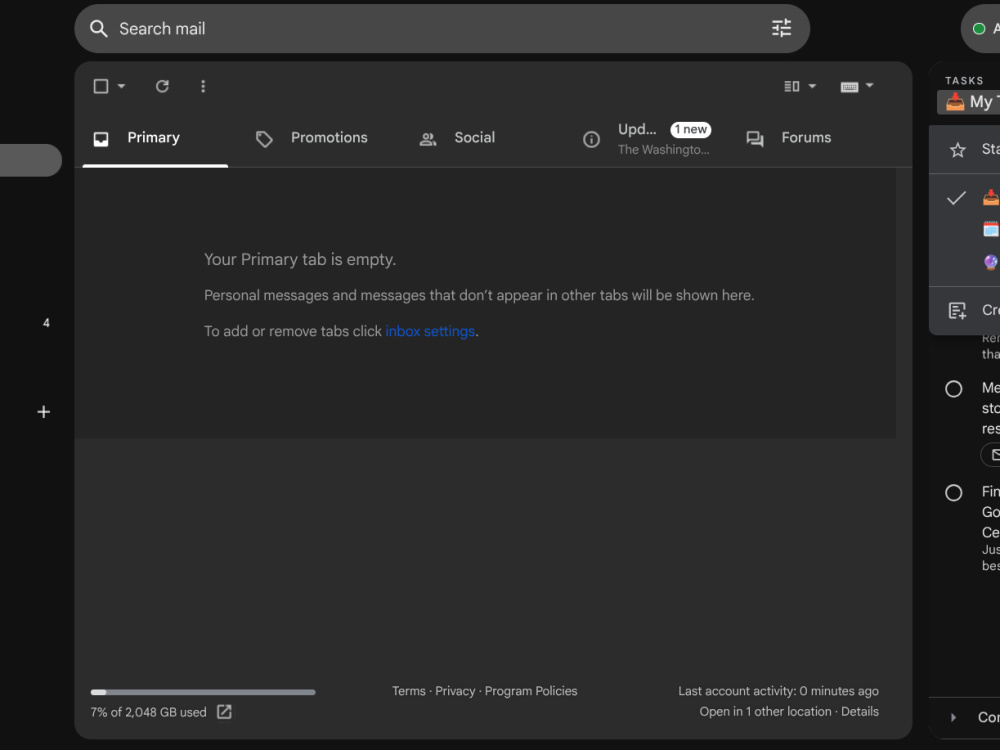
Task: Open the input tools dropdown arrow
Action: 869,85
